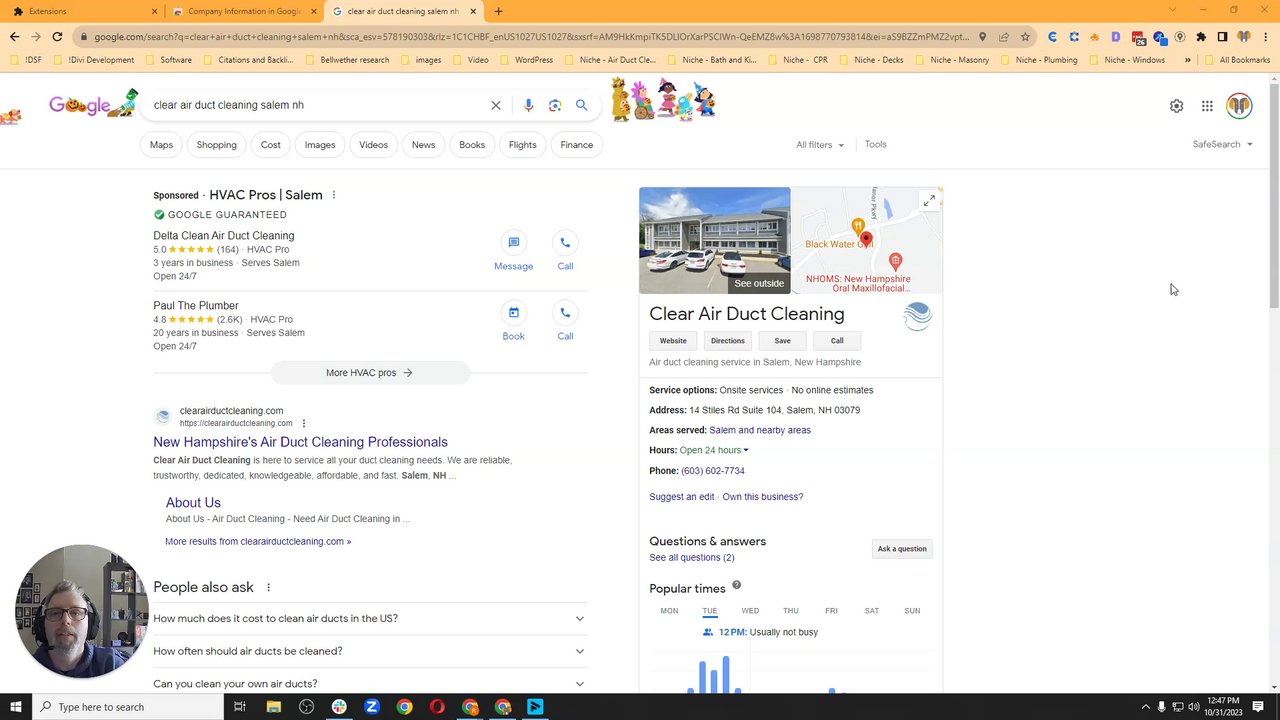Click Ask a question button
Viewport: 1280px width, 720px height.
tap(902, 549)
